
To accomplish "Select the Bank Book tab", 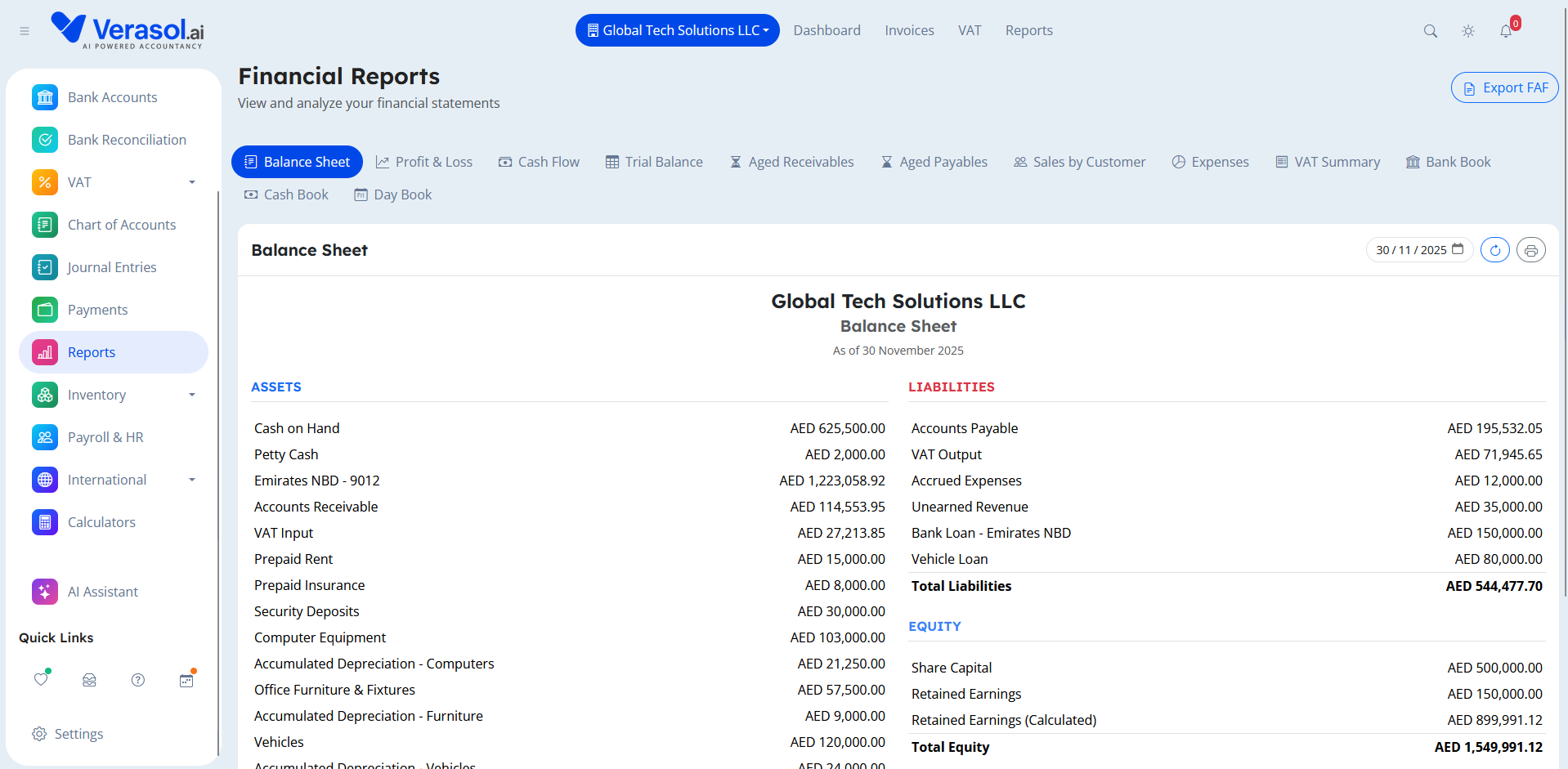I will tap(1449, 162).
